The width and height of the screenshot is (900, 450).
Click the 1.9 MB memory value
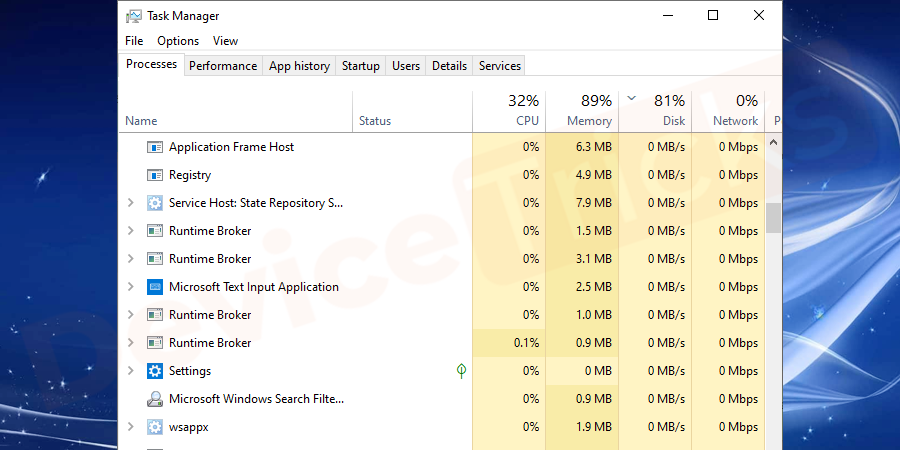593,427
